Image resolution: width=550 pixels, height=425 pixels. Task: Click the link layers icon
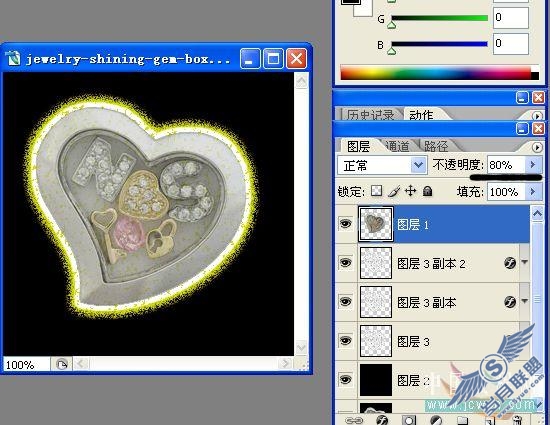(354, 420)
